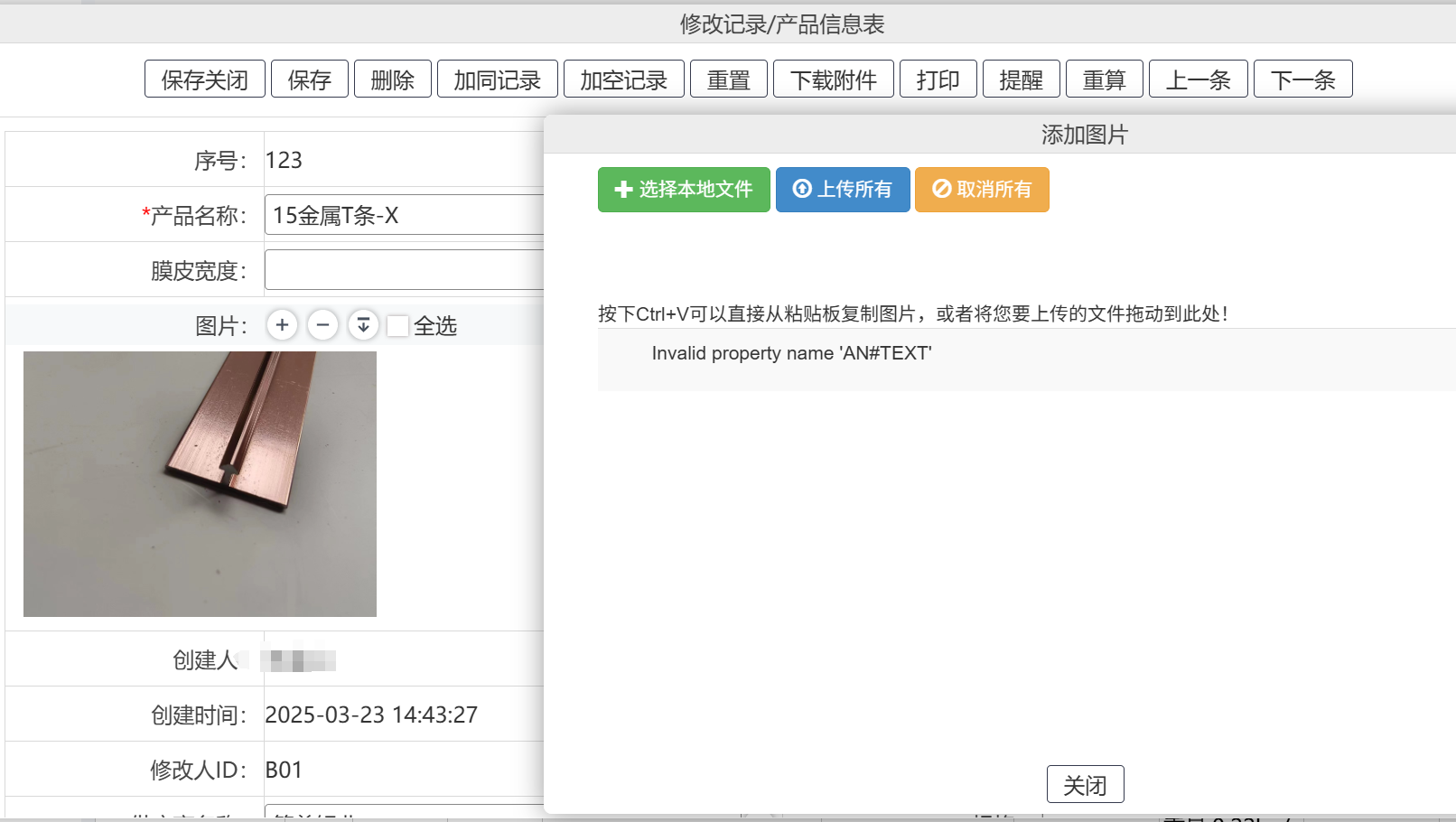Go to next record with 下一条
The image size is (1456, 822).
pos(1303,79)
